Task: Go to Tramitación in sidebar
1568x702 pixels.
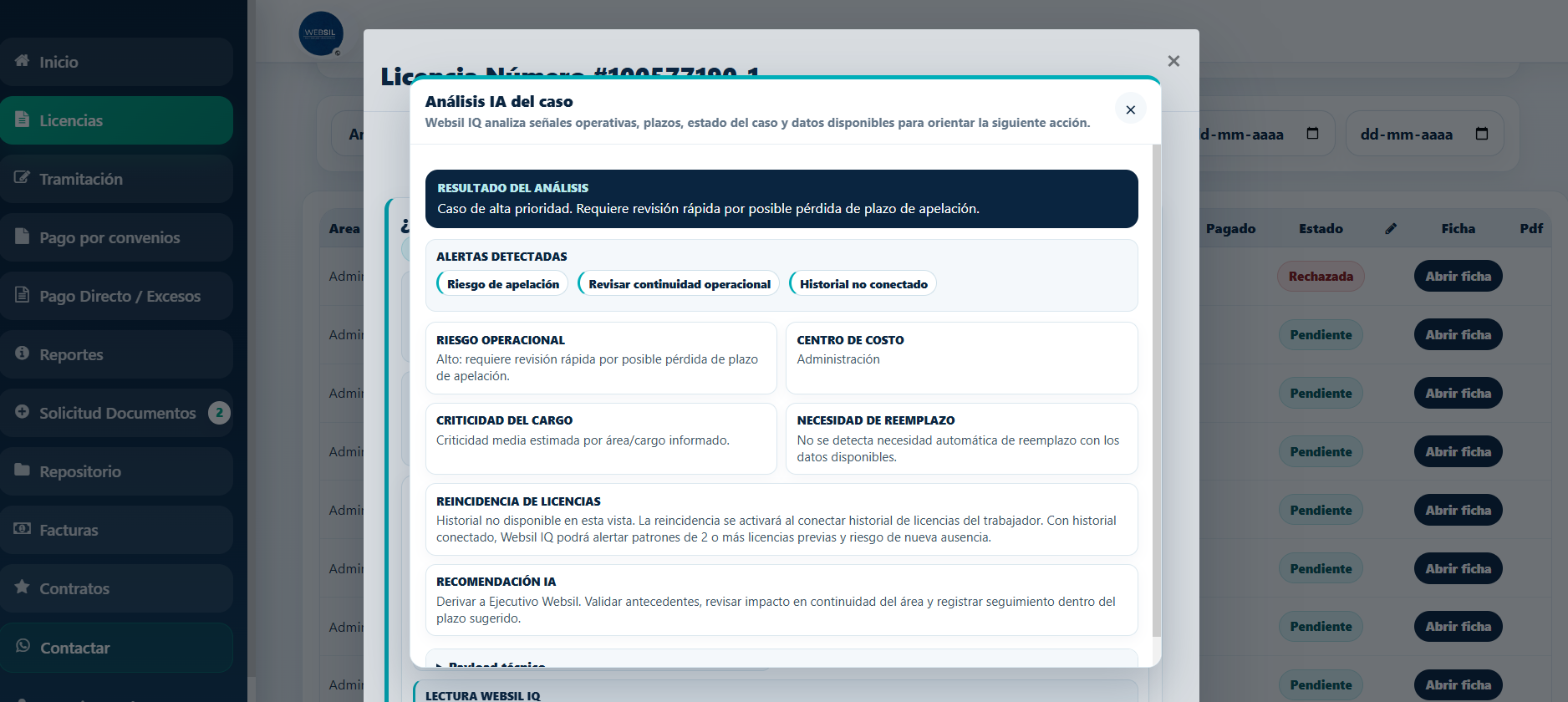Action: tap(116, 179)
